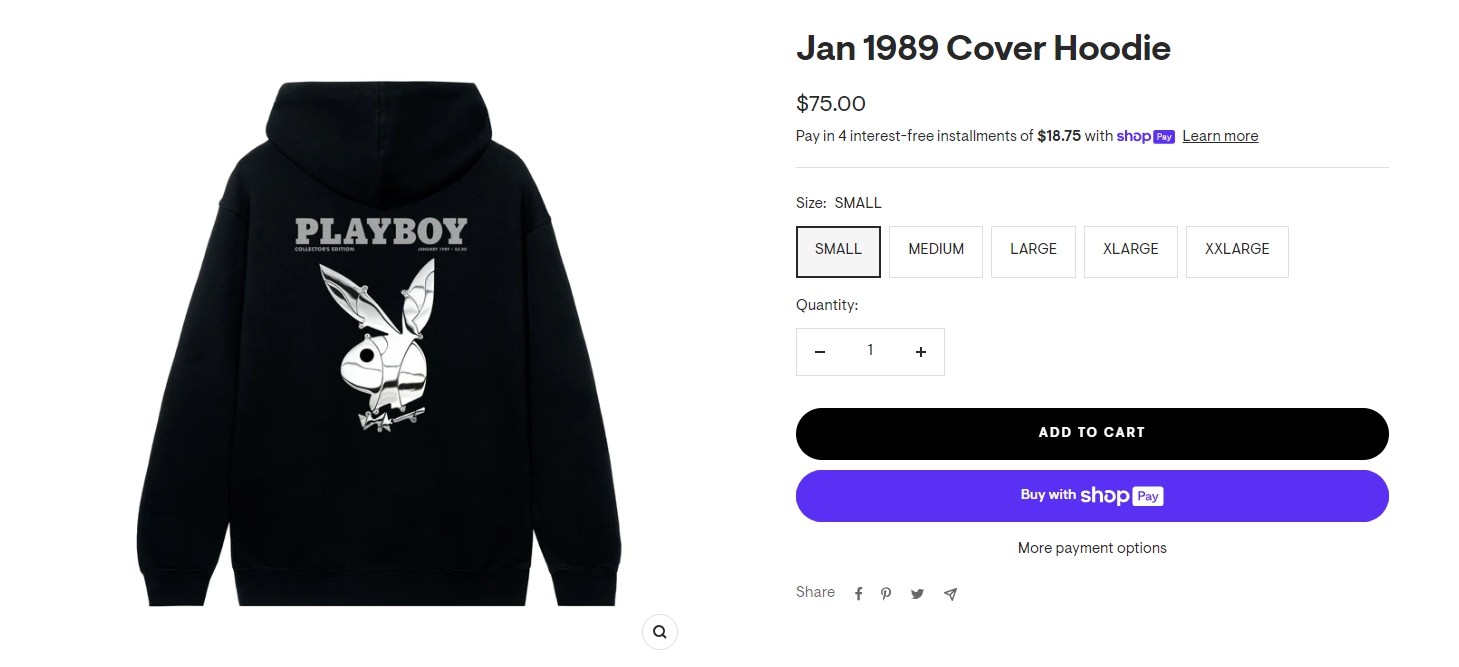This screenshot has width=1459, height=667.
Task: Click the Shop Pay logo in the installments line
Action: click(x=1145, y=137)
